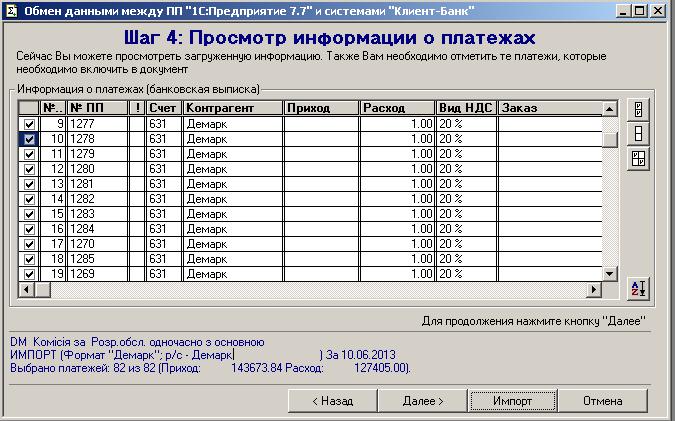Click the 'Вид НДС' column header
The height and width of the screenshot is (421, 675).
(467, 108)
